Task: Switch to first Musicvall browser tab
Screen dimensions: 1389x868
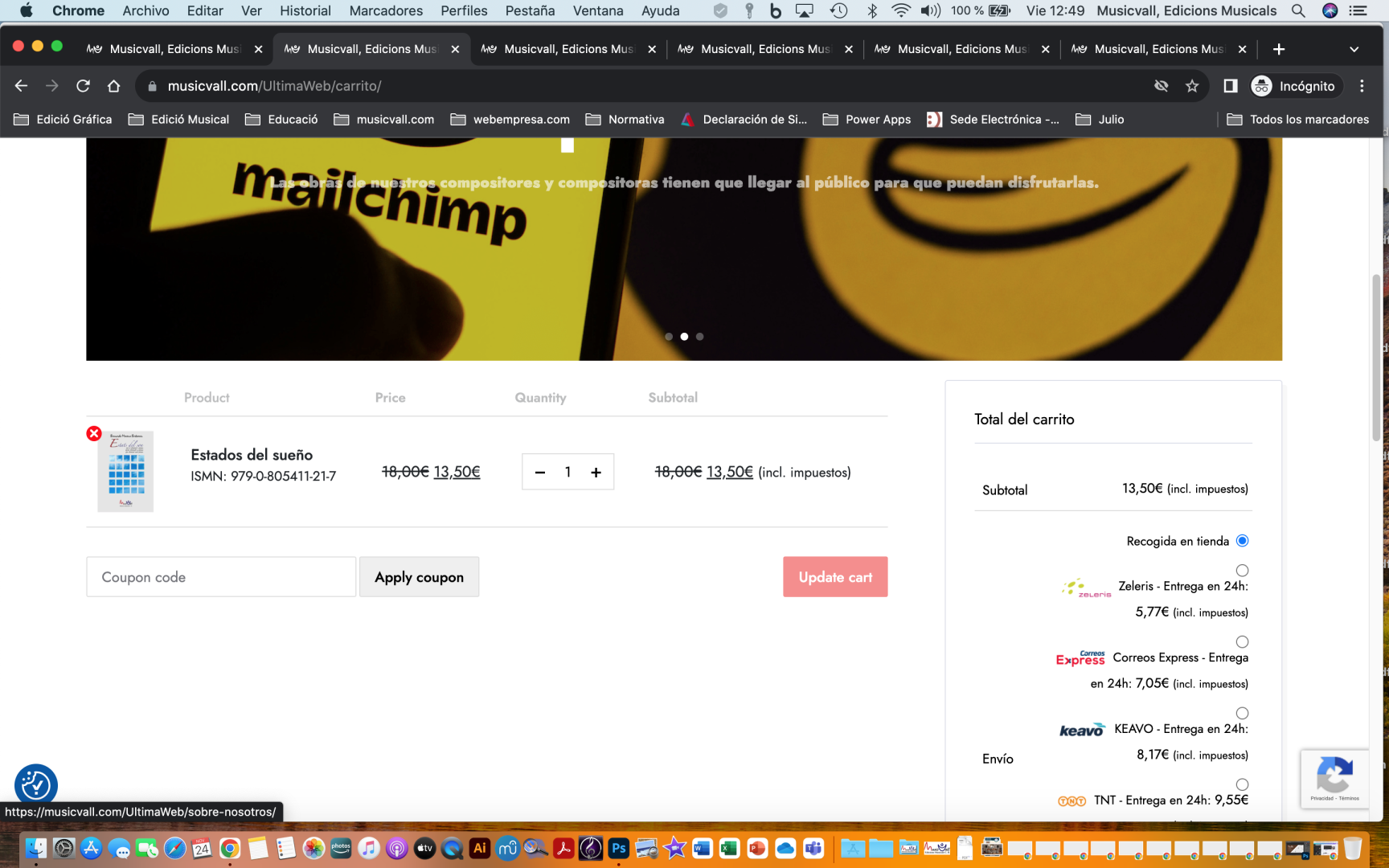Action: pyautogui.click(x=174, y=49)
